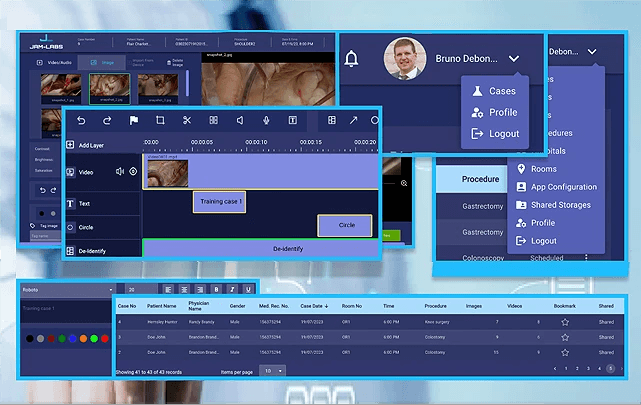Click the Add Layer plus icon
Screen dimensions: 641x405
click(x=70, y=145)
